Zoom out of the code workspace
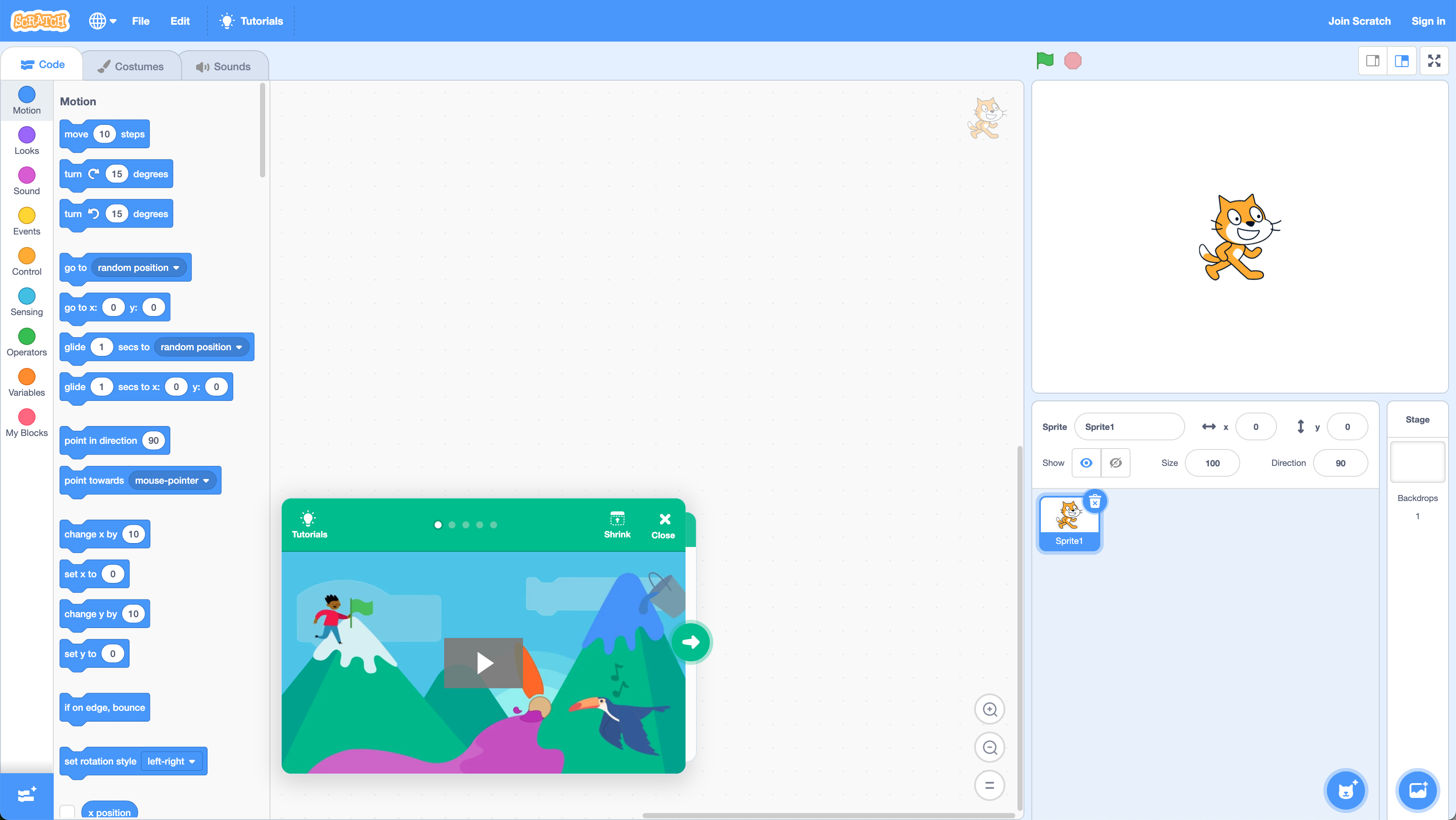The width and height of the screenshot is (1456, 820). 989,748
